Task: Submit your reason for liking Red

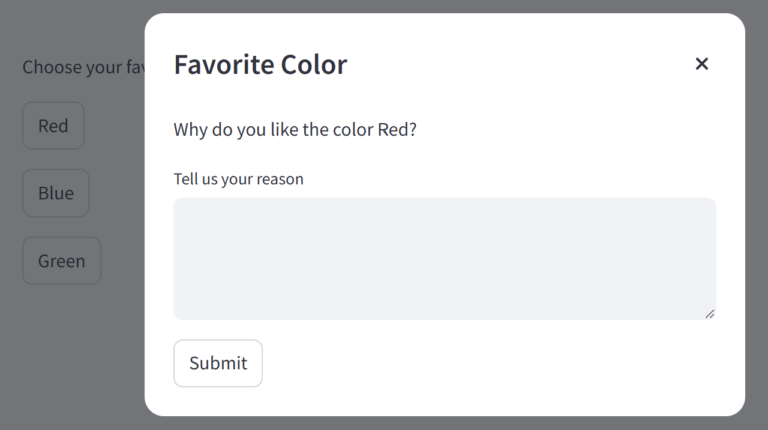Action: pyautogui.click(x=218, y=363)
